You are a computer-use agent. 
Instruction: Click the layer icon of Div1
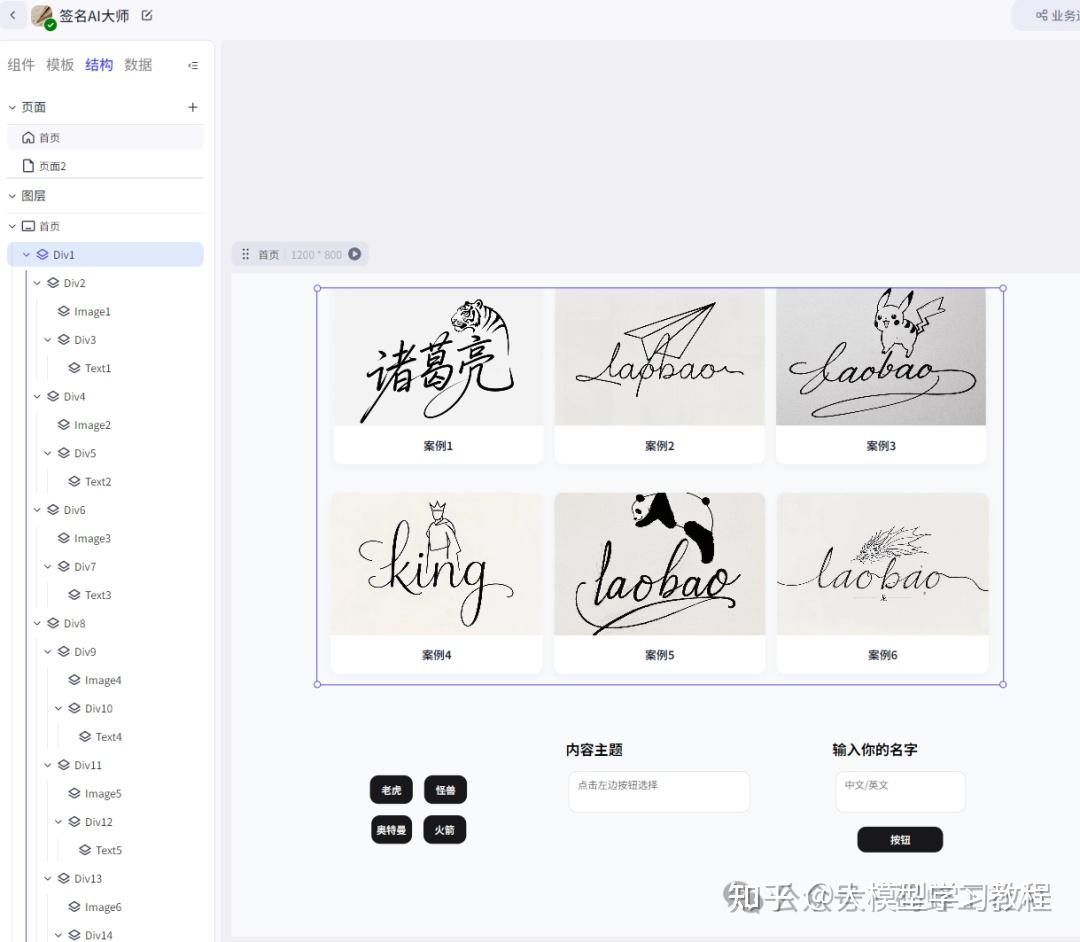tap(43, 255)
